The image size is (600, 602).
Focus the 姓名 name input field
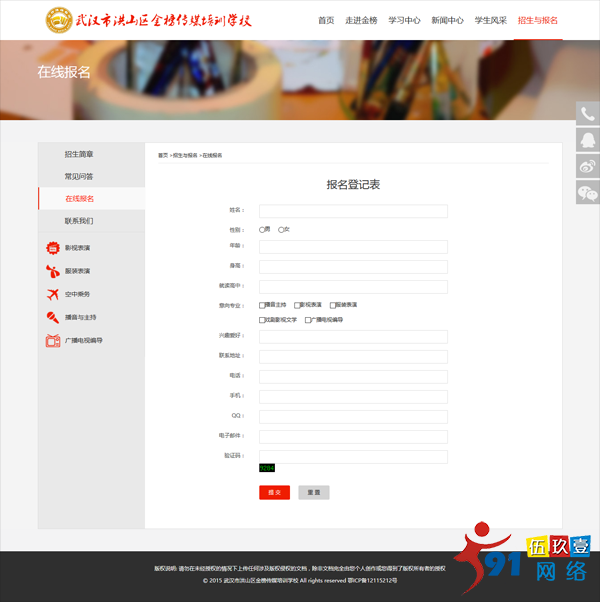click(353, 211)
